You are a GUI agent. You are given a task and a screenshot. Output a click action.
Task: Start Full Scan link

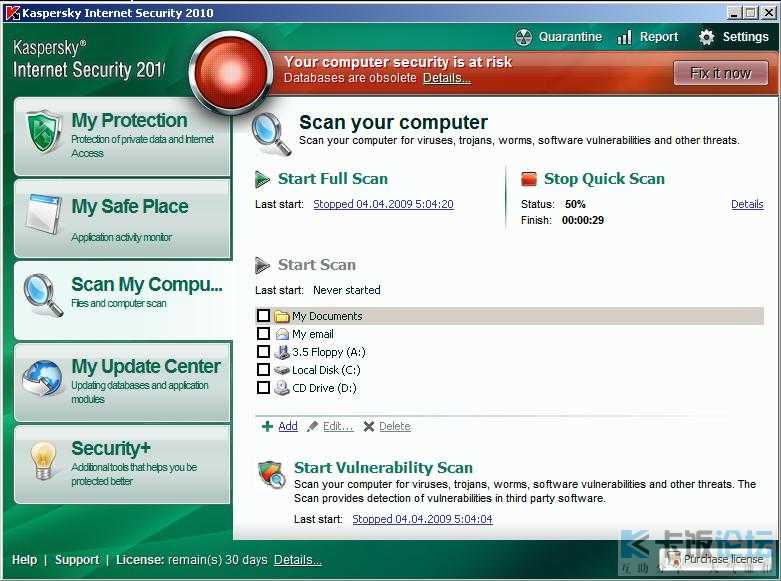[333, 179]
